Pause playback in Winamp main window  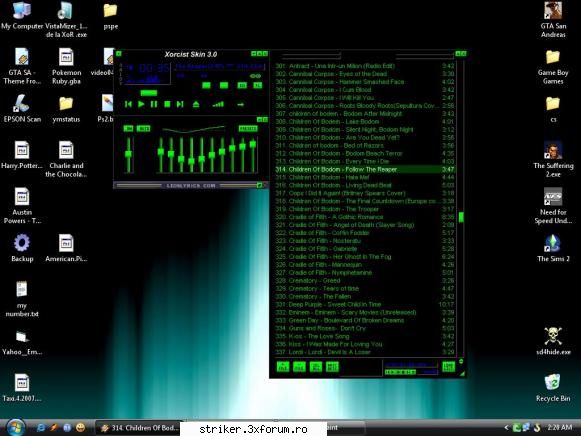(x=154, y=104)
